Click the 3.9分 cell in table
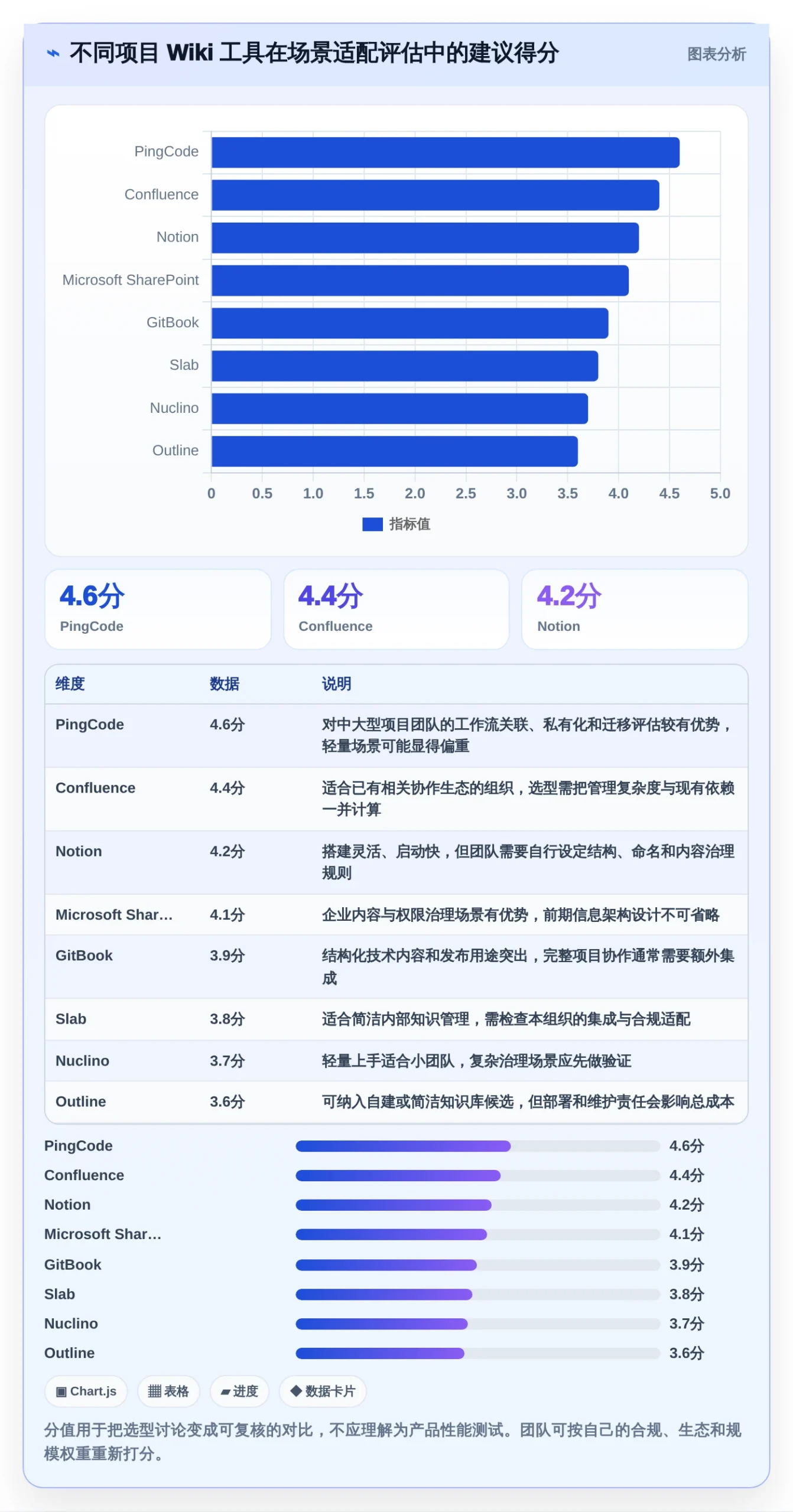Screen dimensions: 793x1512 point(227,956)
